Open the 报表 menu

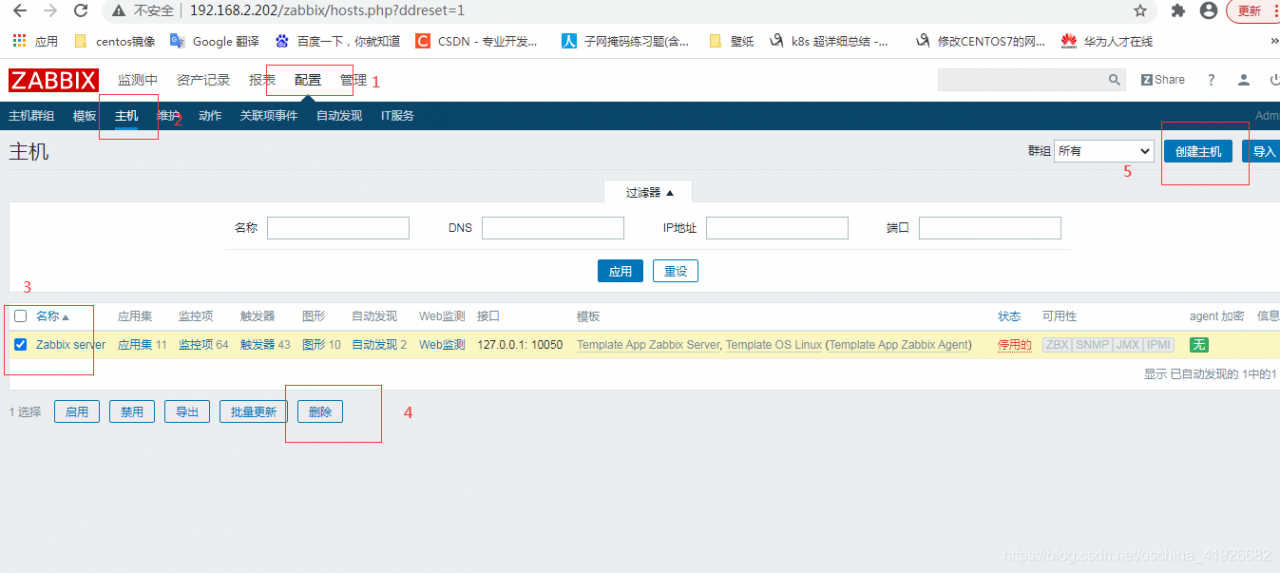point(262,80)
